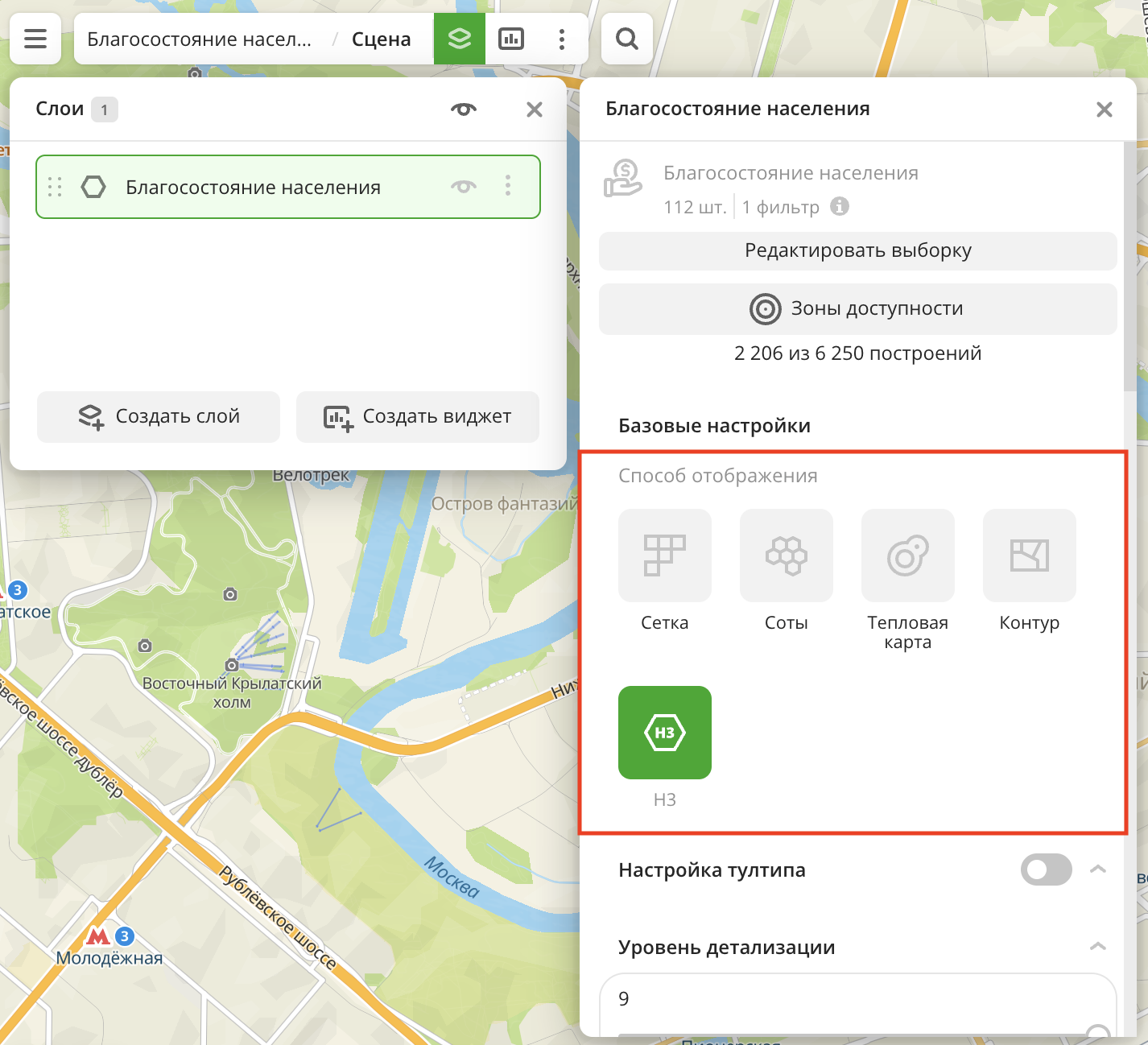Click the layers icon in top toolbar
The height and width of the screenshot is (1045, 1148).
[459, 39]
